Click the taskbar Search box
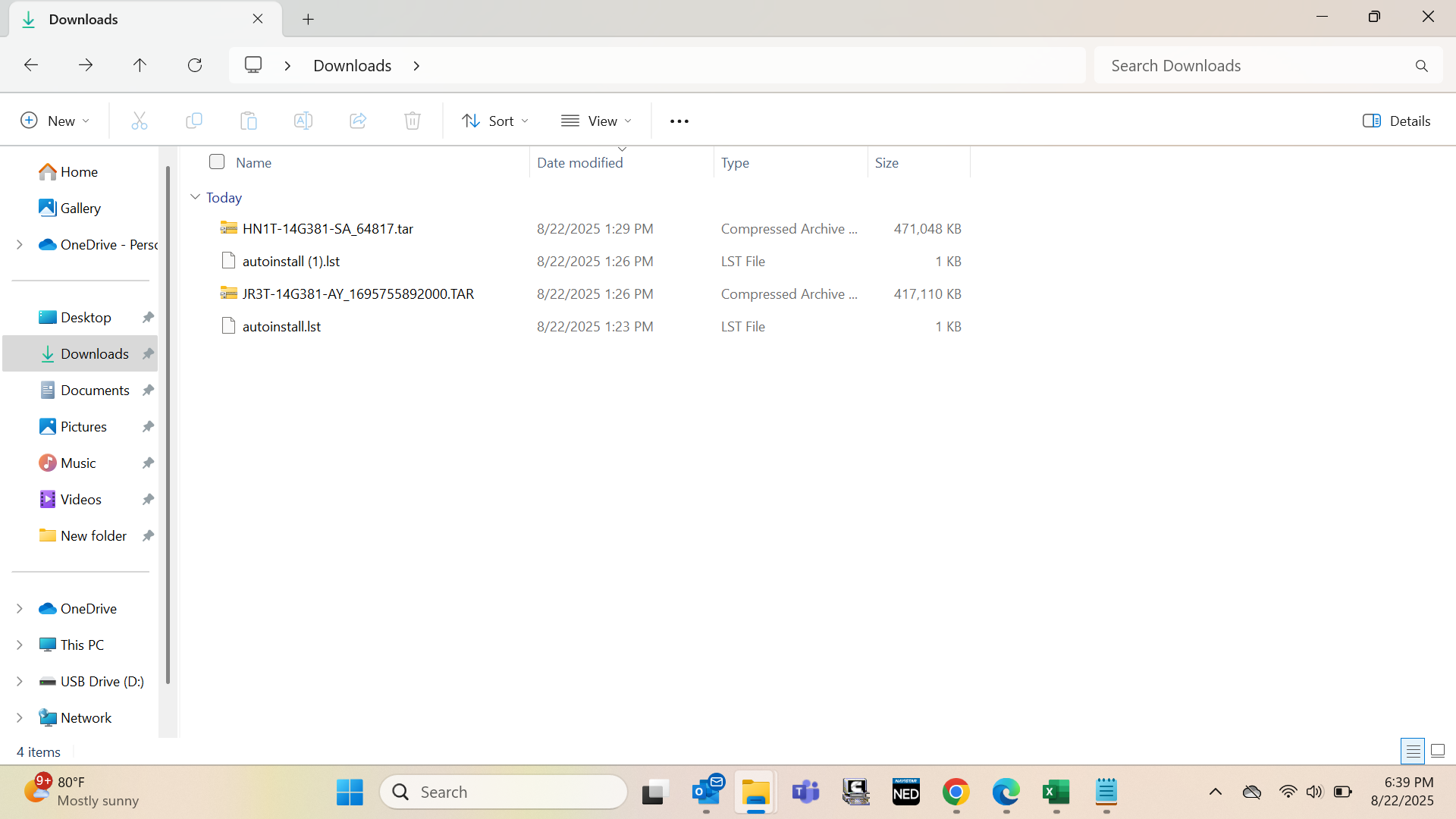The height and width of the screenshot is (819, 1456). coord(504,792)
